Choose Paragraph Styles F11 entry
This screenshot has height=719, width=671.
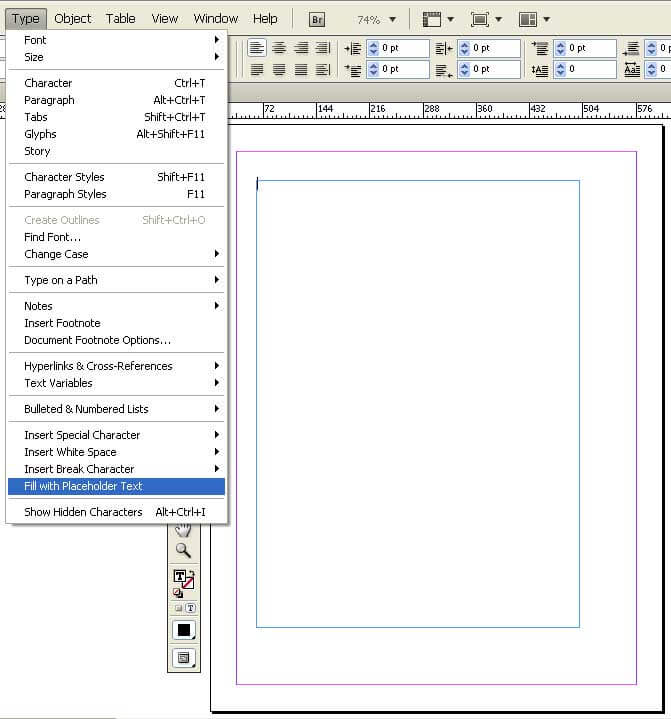(x=116, y=194)
